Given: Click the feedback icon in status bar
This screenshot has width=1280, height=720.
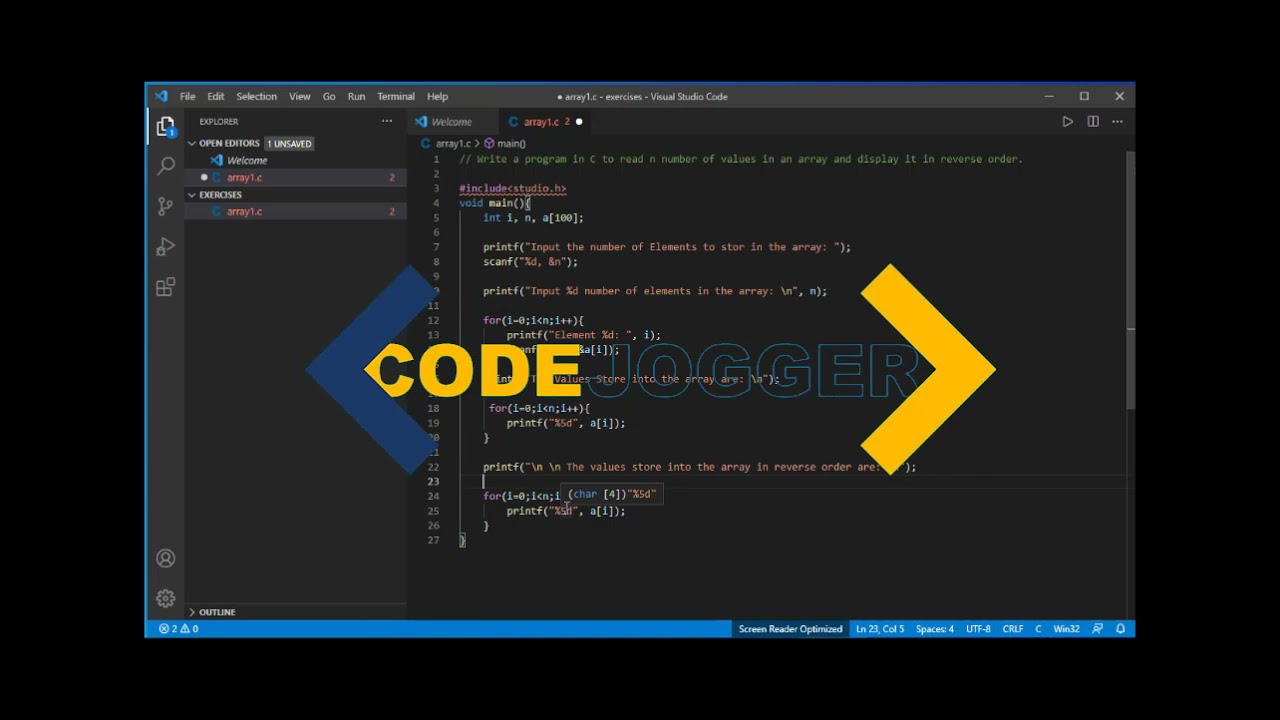Looking at the screenshot, I should coord(1098,629).
